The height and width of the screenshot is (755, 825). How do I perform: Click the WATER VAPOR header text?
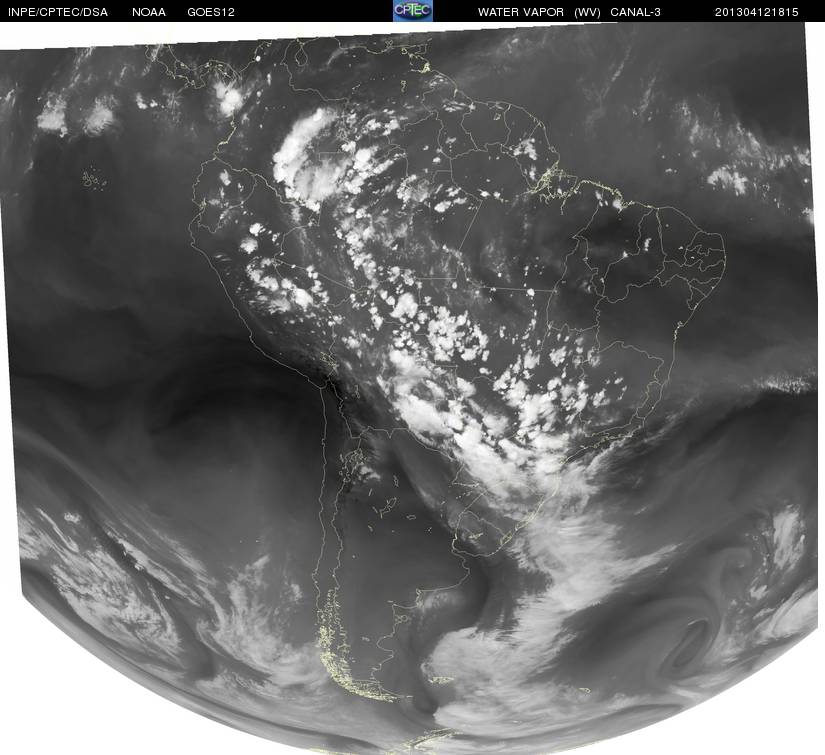tap(521, 12)
